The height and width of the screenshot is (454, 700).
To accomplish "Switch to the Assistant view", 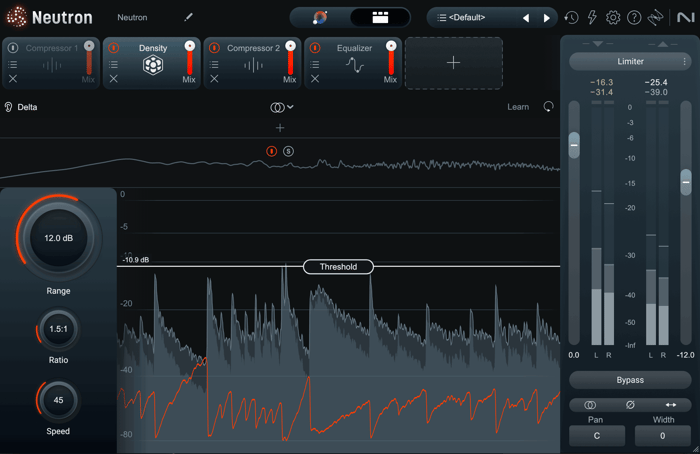I will click(x=320, y=17).
